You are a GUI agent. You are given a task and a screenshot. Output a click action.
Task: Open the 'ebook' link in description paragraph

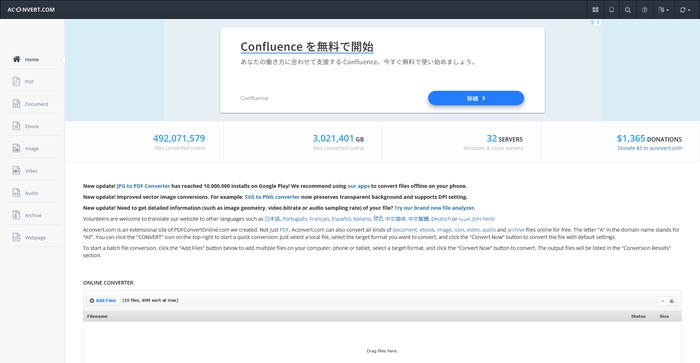point(427,230)
